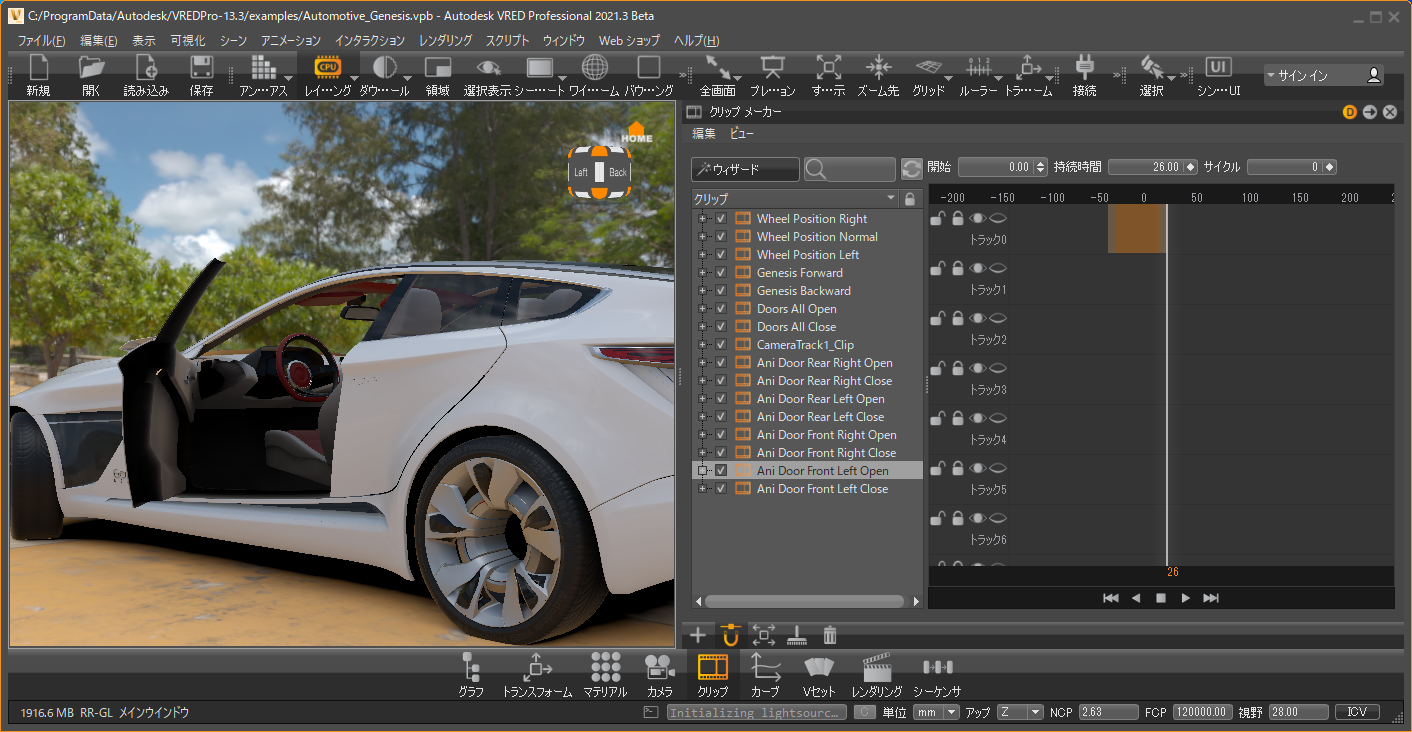Open the カーブ curve editor icon
The image size is (1412, 732).
point(765,667)
